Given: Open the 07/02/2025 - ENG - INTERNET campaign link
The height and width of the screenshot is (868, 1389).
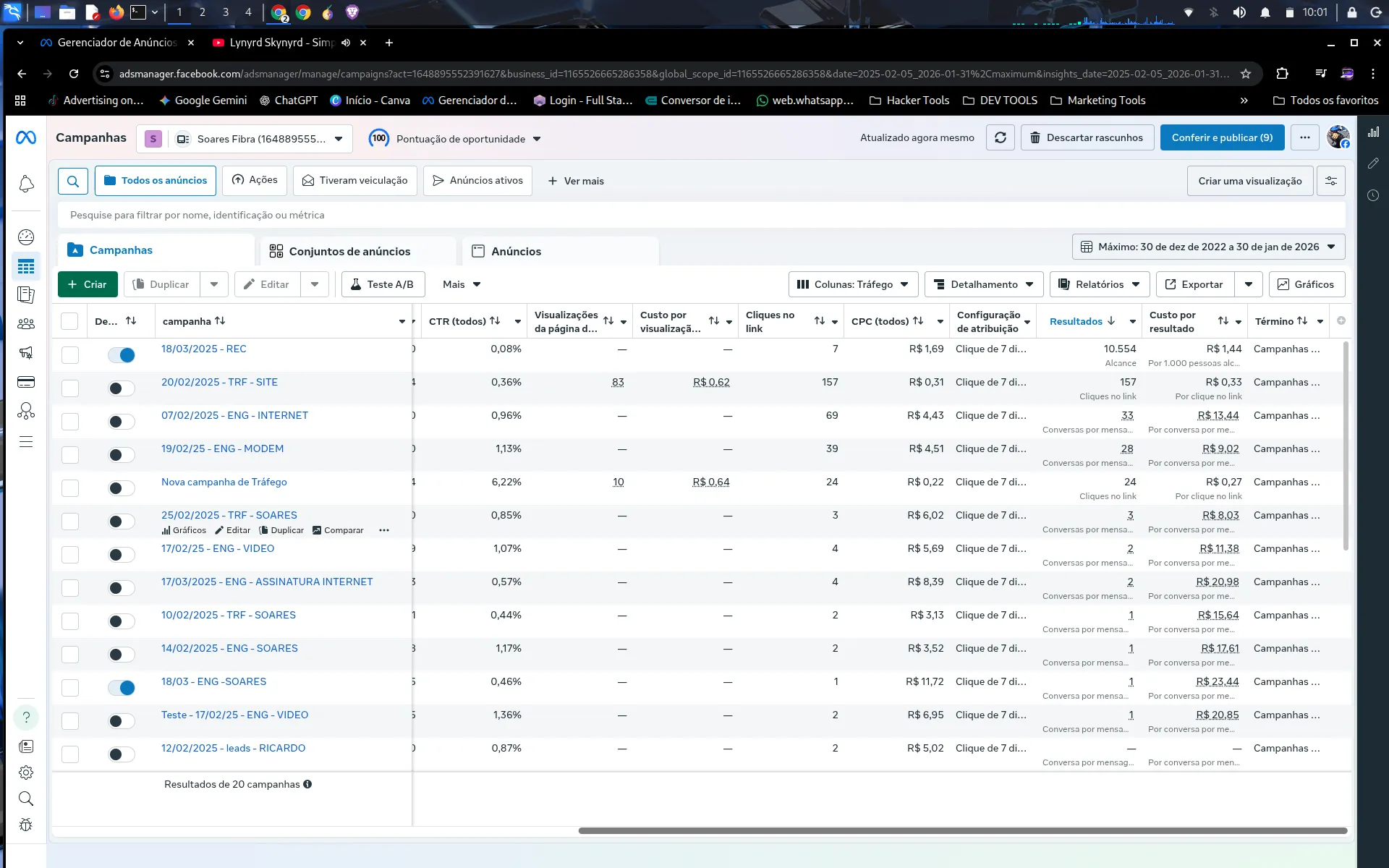Looking at the screenshot, I should (234, 415).
